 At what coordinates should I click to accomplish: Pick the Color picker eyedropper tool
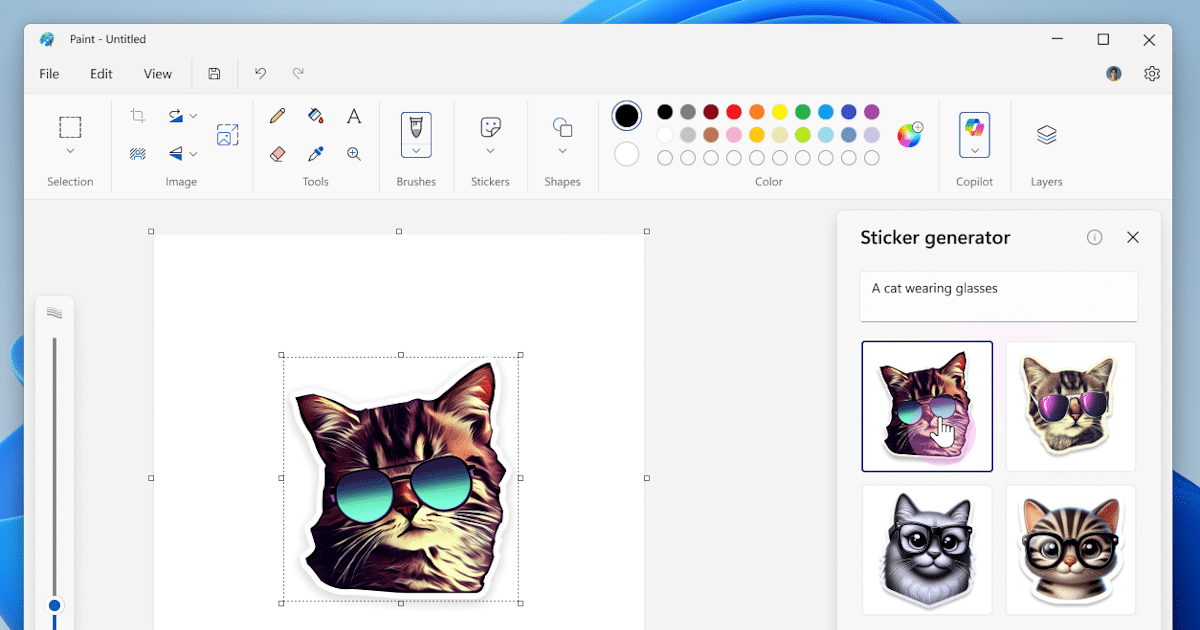316,154
